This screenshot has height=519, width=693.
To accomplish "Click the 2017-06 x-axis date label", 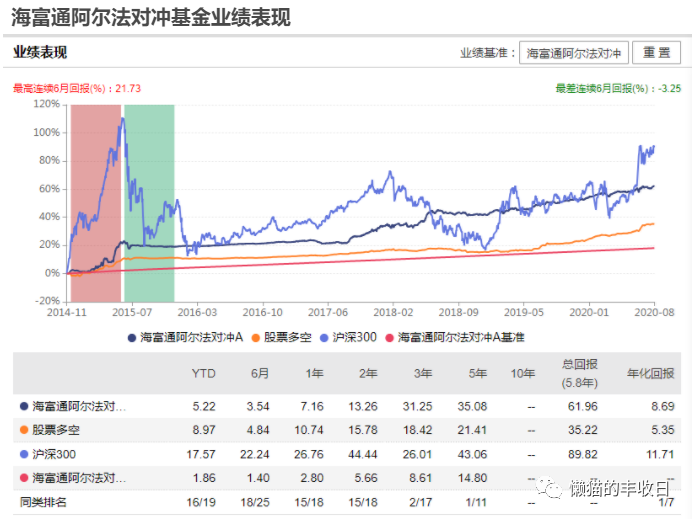I will 327,313.
